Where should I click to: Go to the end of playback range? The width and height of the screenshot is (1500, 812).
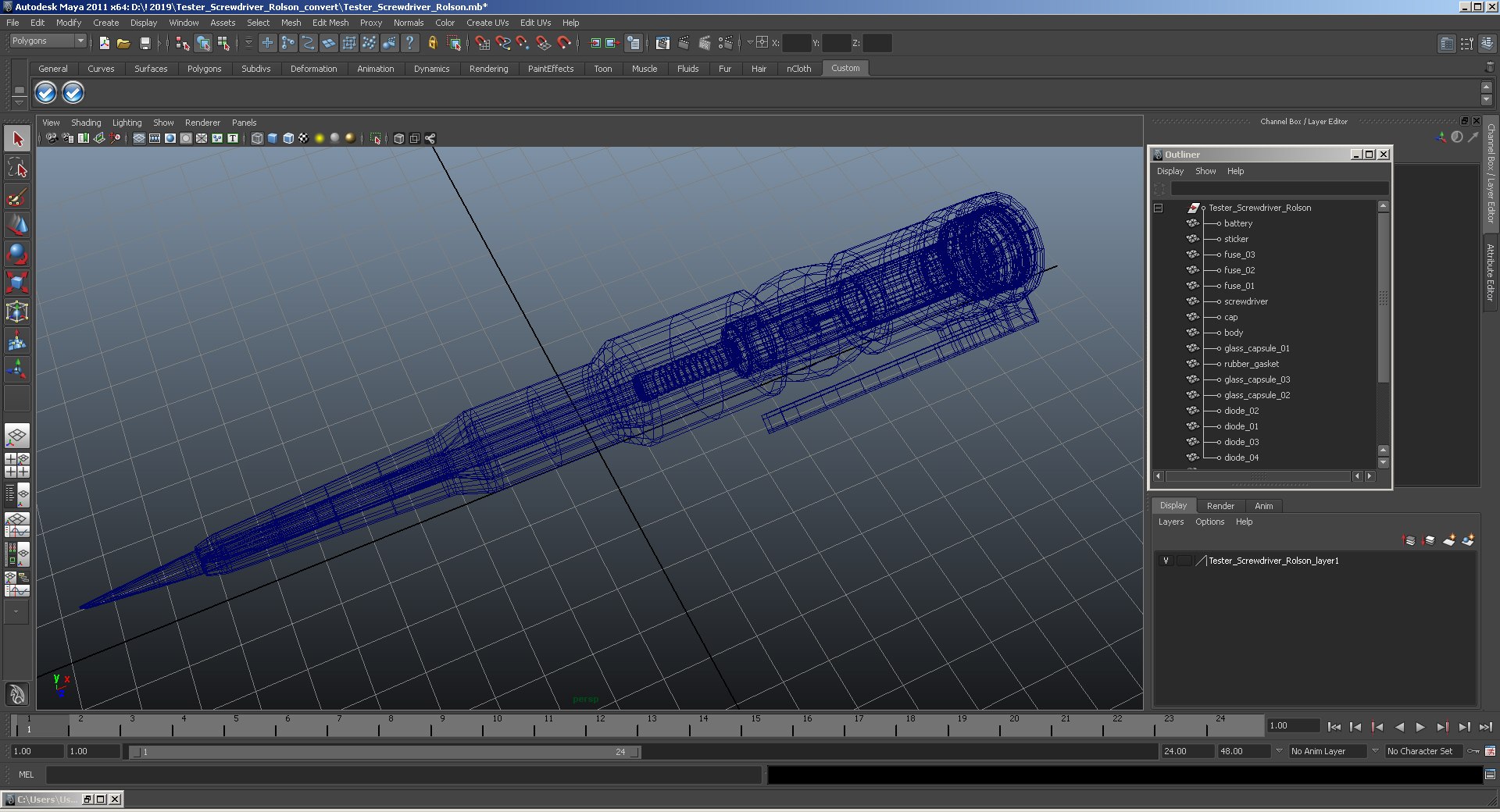coord(1486,727)
